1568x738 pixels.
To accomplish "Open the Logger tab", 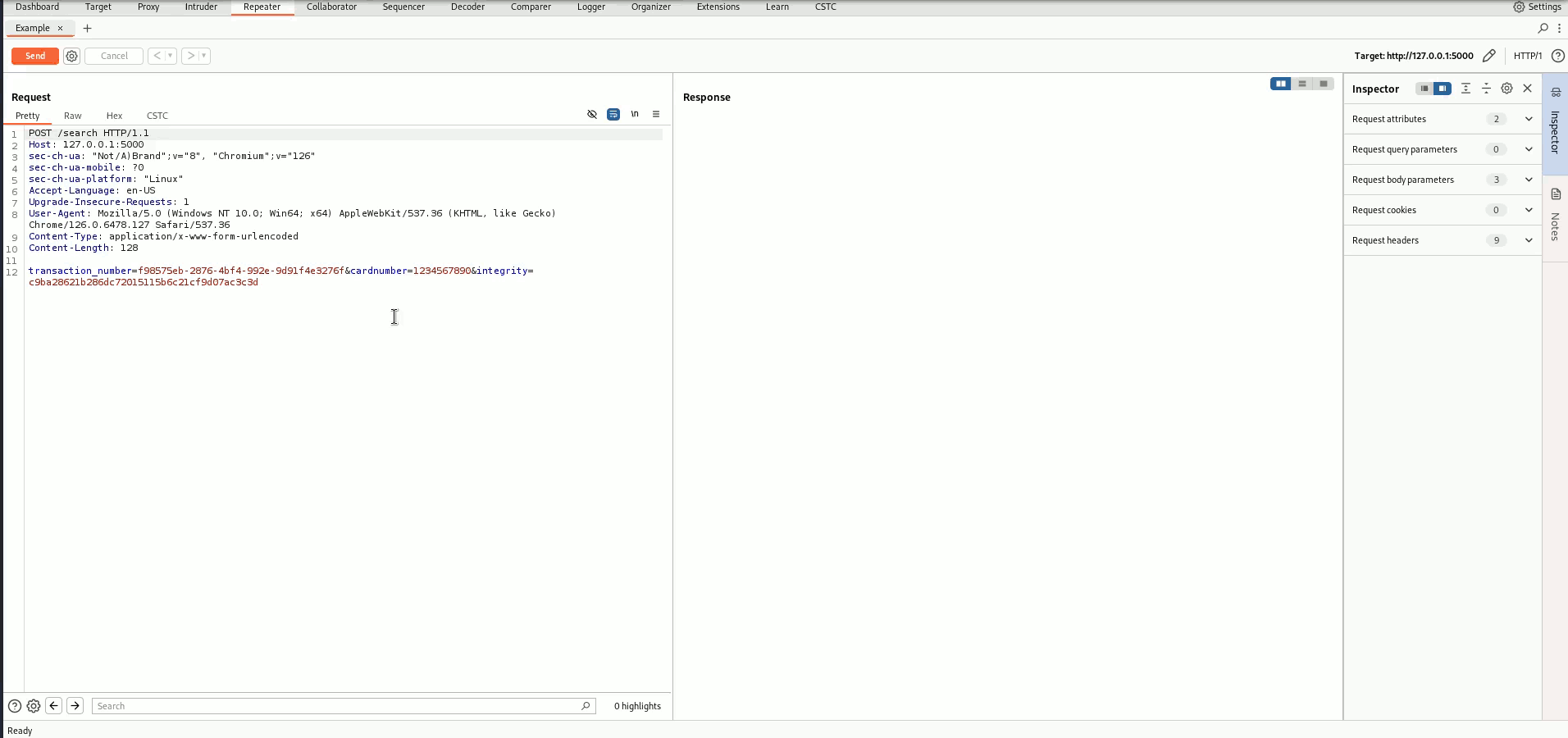I will point(590,7).
